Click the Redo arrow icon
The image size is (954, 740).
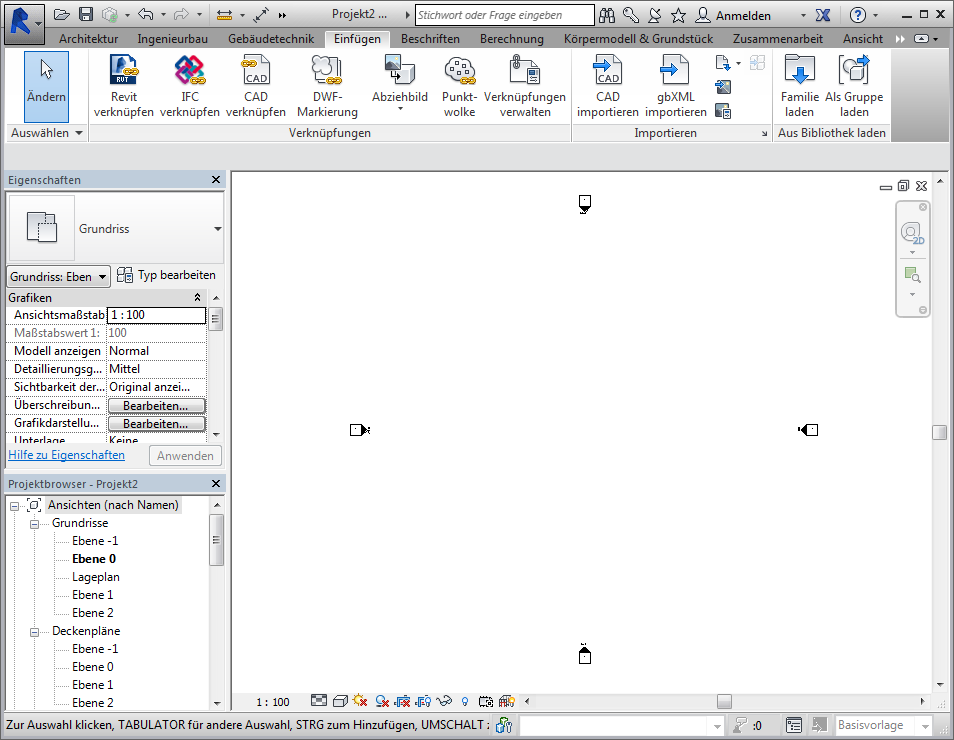coord(181,15)
